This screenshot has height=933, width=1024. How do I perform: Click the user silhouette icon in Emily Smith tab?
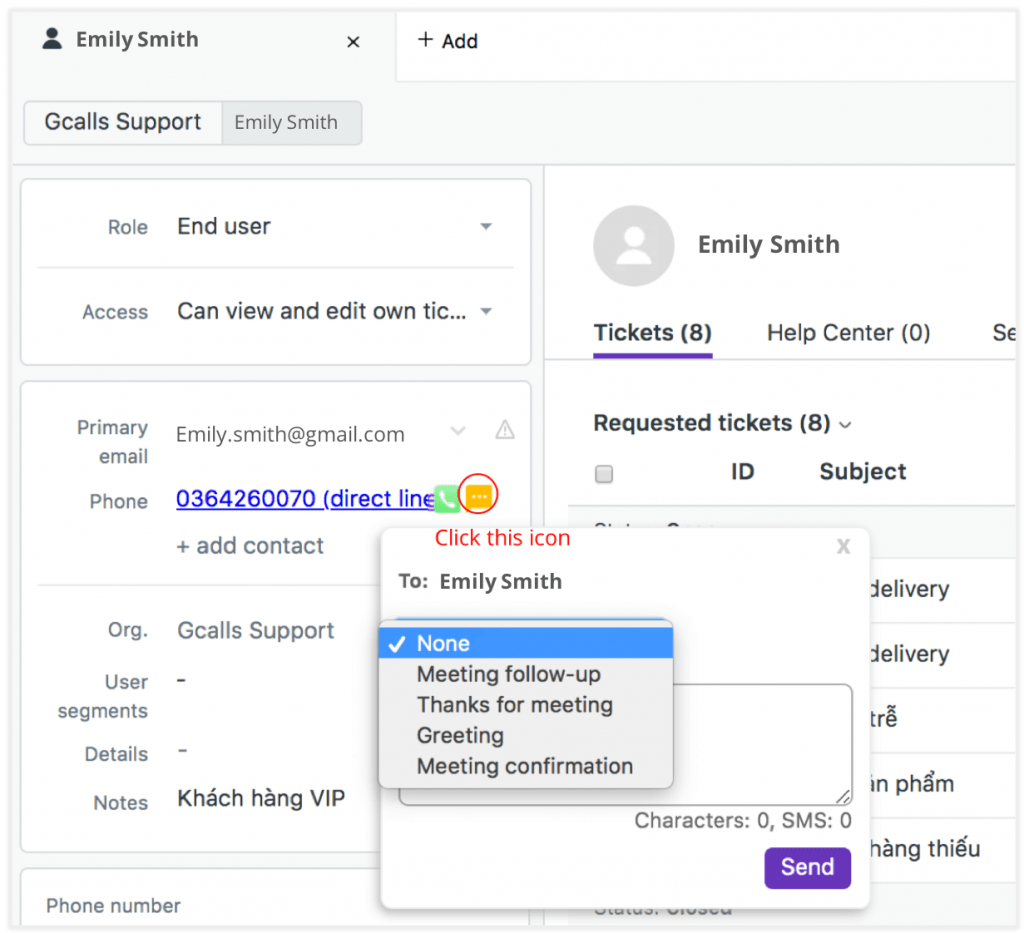click(52, 39)
